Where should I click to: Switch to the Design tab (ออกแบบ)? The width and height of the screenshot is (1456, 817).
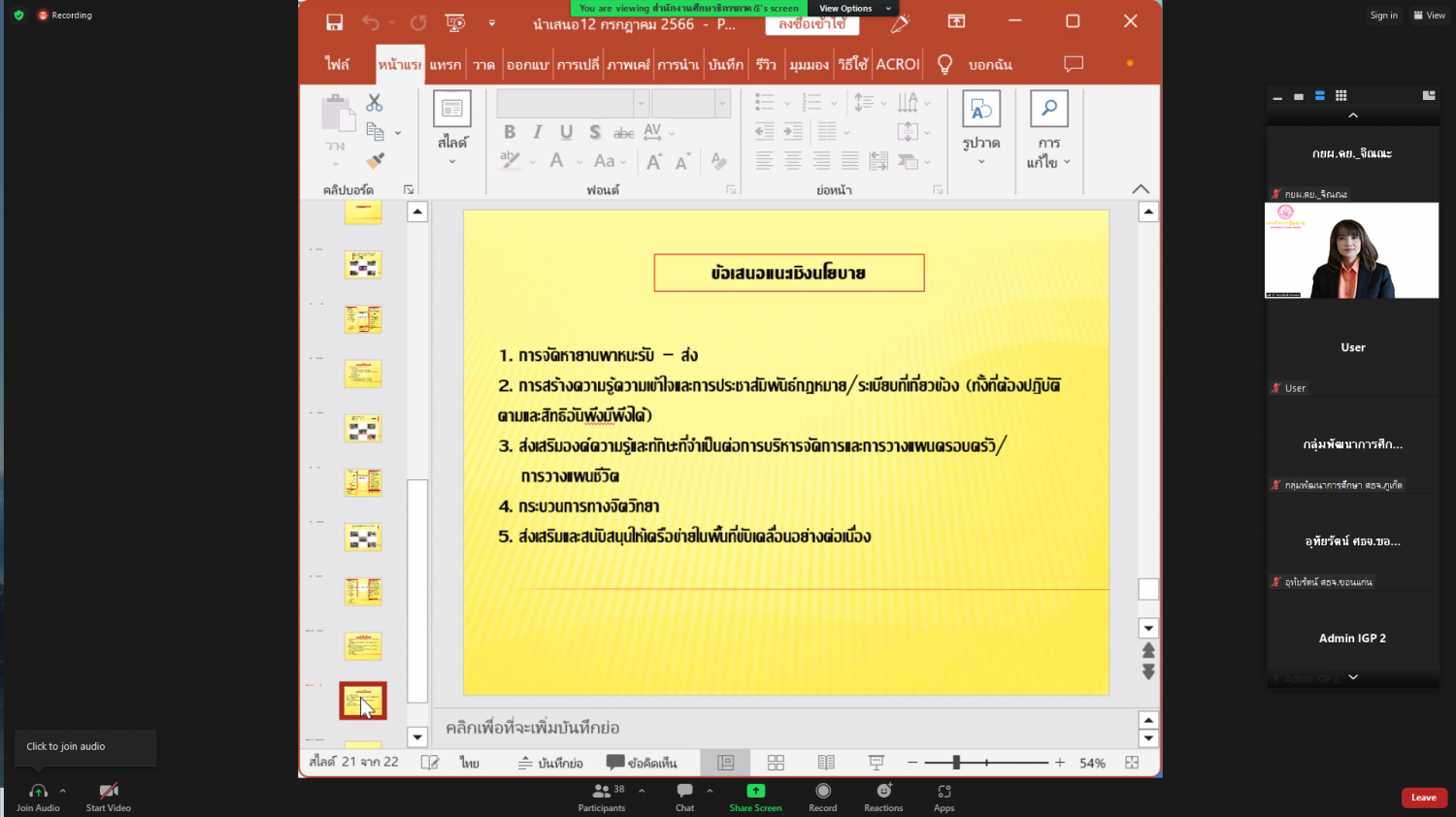528,64
